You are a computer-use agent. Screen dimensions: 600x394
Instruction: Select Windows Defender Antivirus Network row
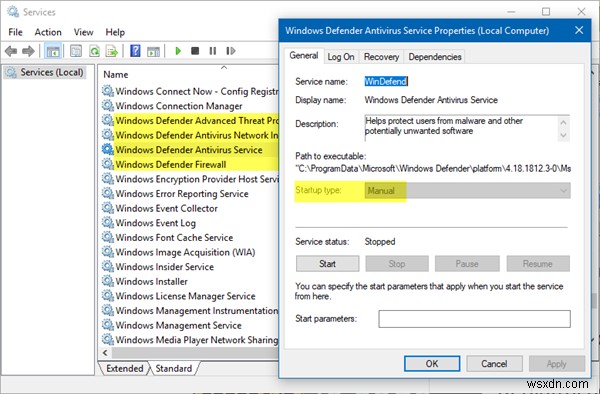pos(190,135)
